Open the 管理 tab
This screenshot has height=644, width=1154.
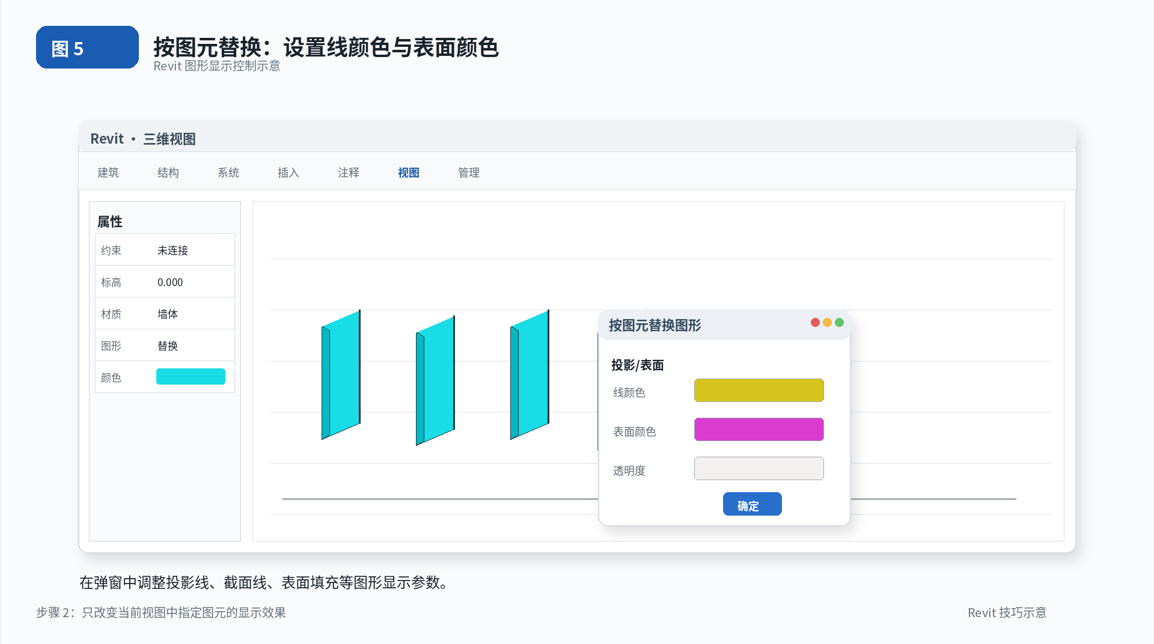point(469,172)
